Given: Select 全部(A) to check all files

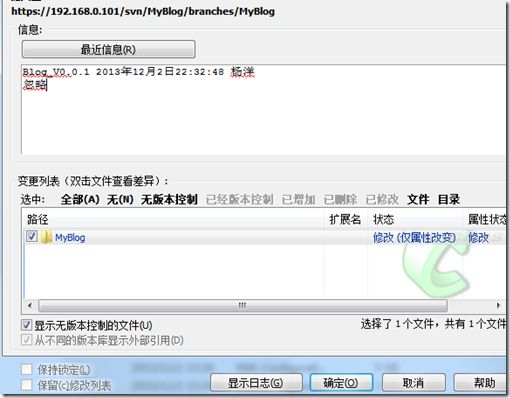Looking at the screenshot, I should tap(80, 200).
